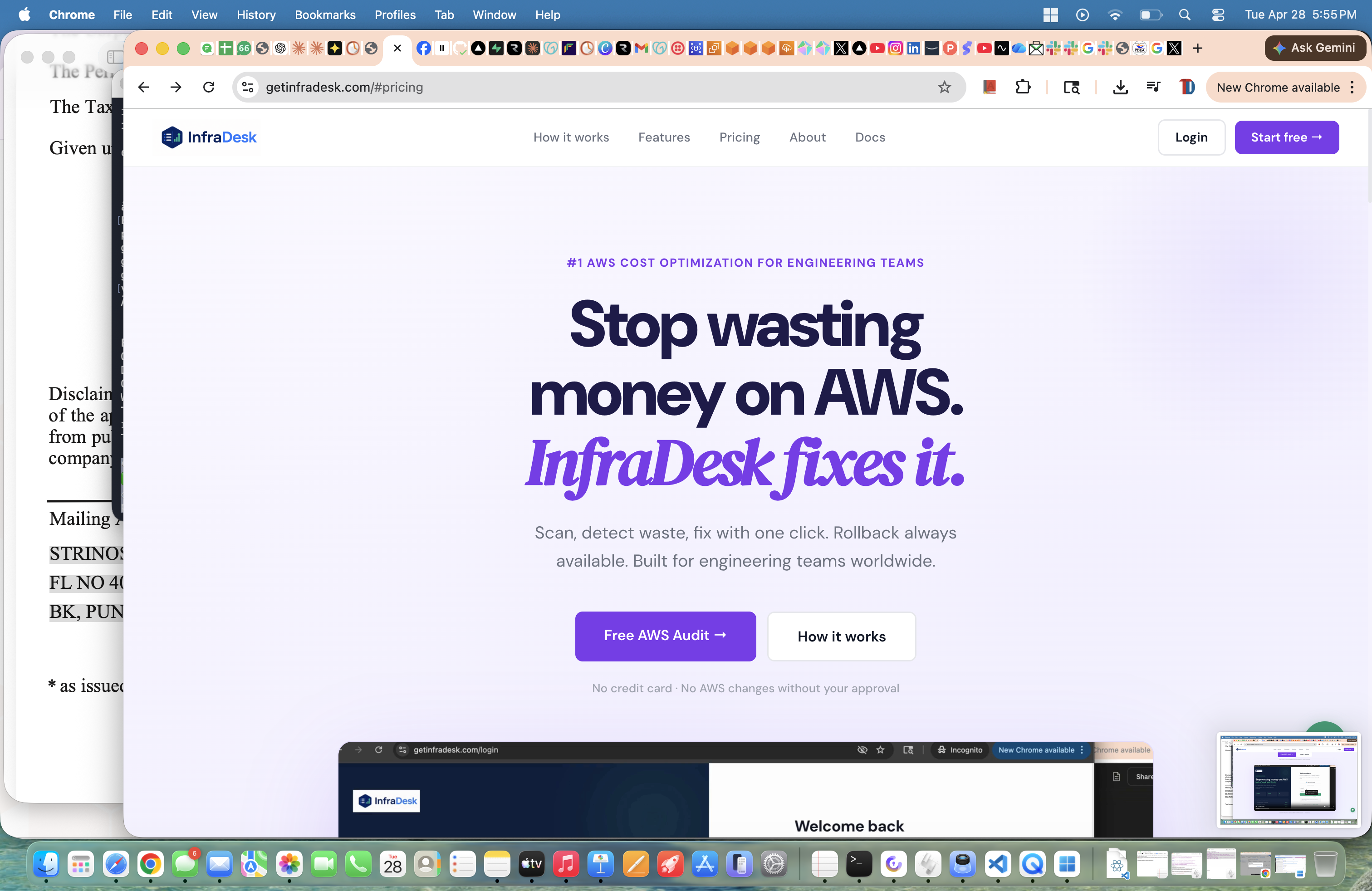The image size is (1372, 891).
Task: Open the site information icon in address bar
Action: 248,87
